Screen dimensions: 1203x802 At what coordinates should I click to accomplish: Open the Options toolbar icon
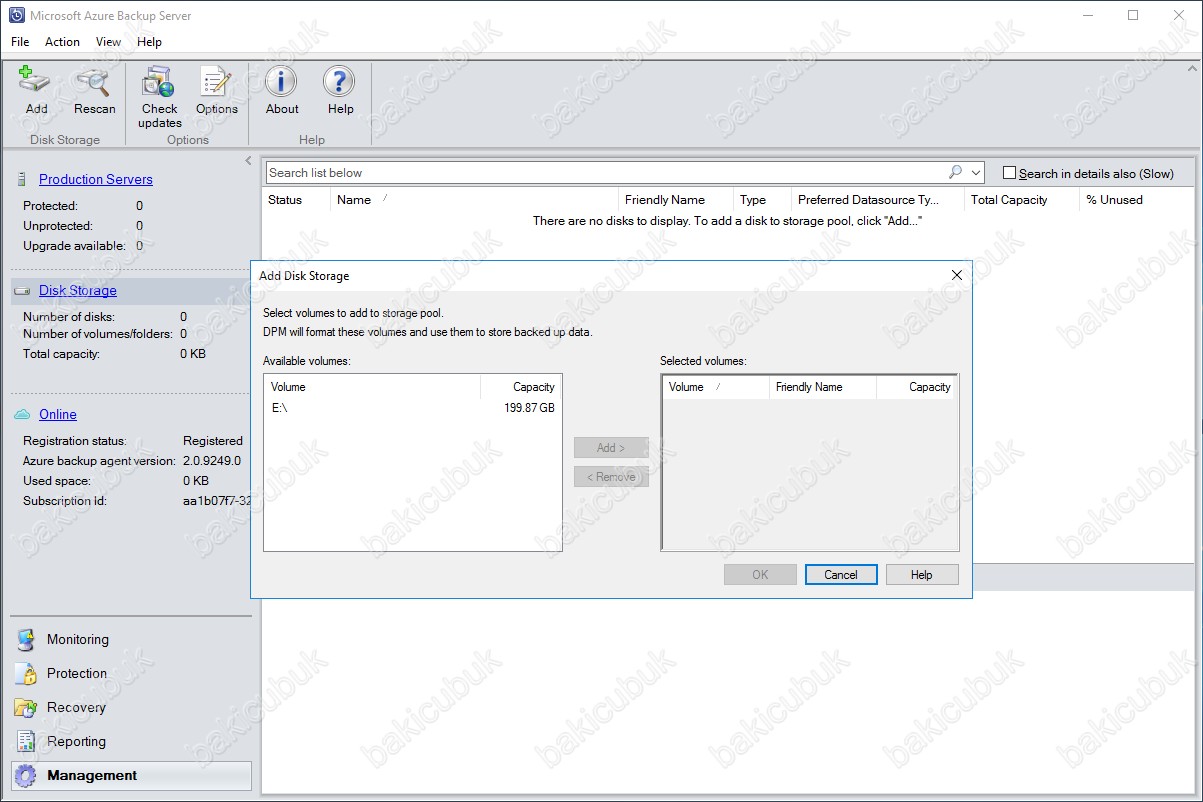(x=216, y=82)
